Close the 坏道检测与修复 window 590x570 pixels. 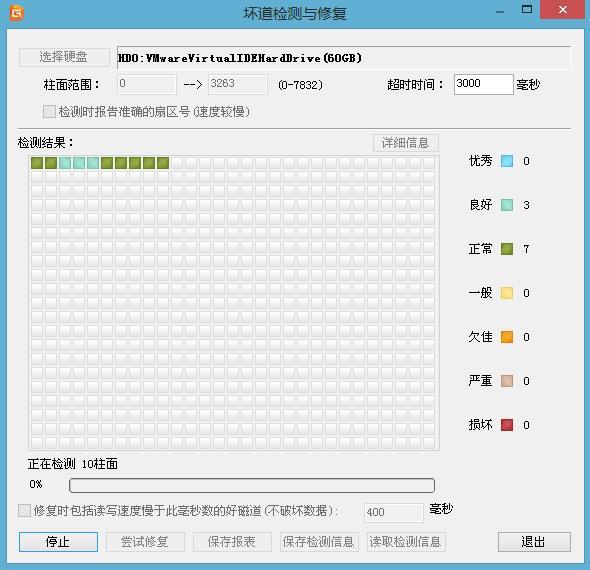point(562,9)
